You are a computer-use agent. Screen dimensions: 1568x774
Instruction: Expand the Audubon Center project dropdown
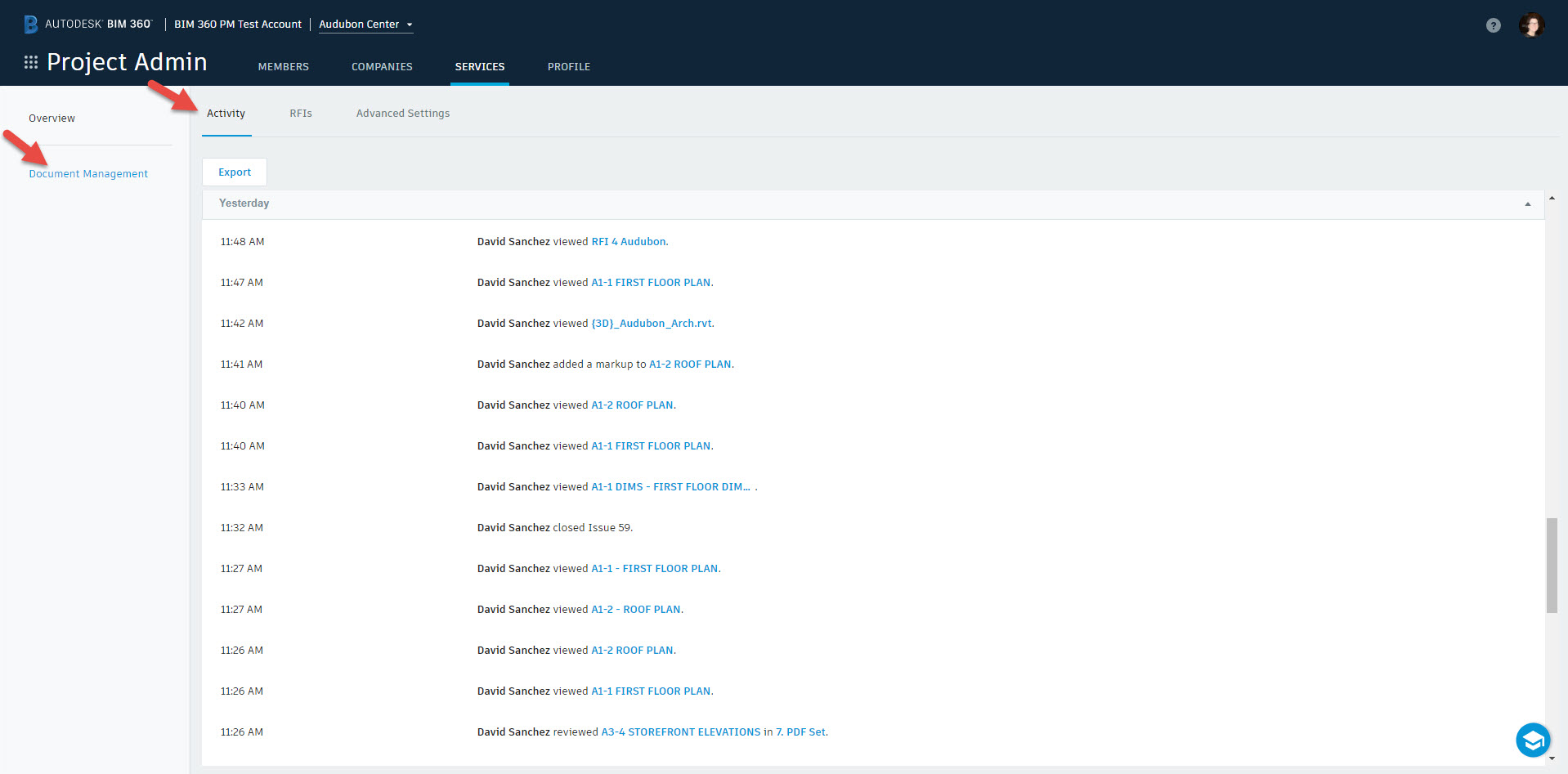365,25
